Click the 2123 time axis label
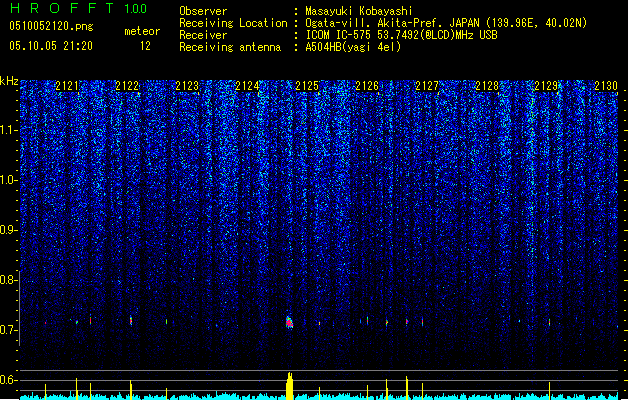Viewport: 629px width, 400px height. [x=187, y=86]
